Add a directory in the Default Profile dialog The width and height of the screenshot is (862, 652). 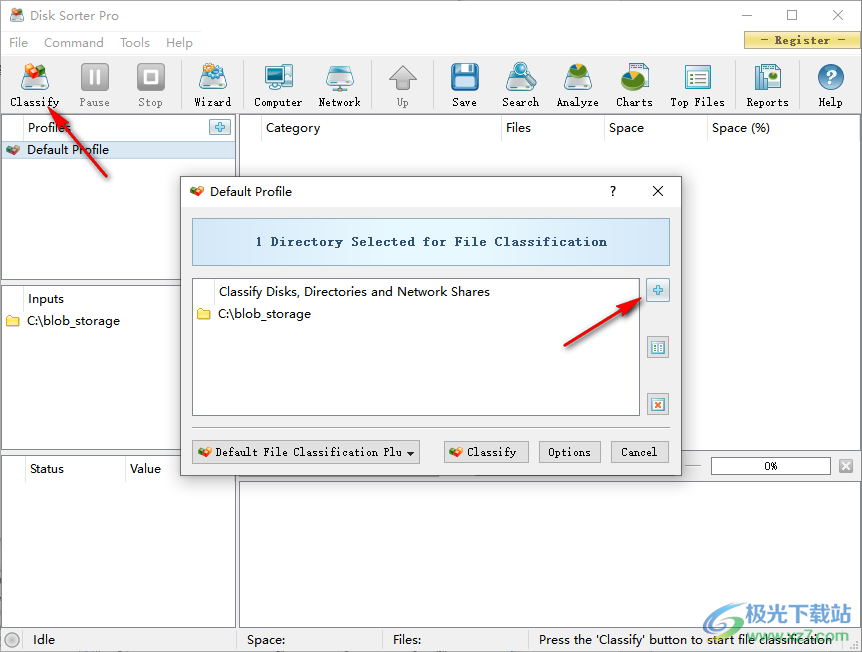coord(657,290)
